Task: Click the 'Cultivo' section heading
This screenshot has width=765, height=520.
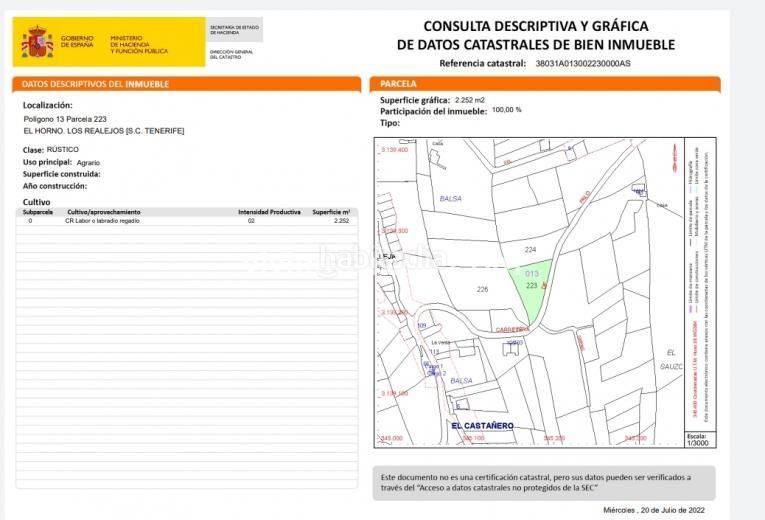Action: pos(37,202)
